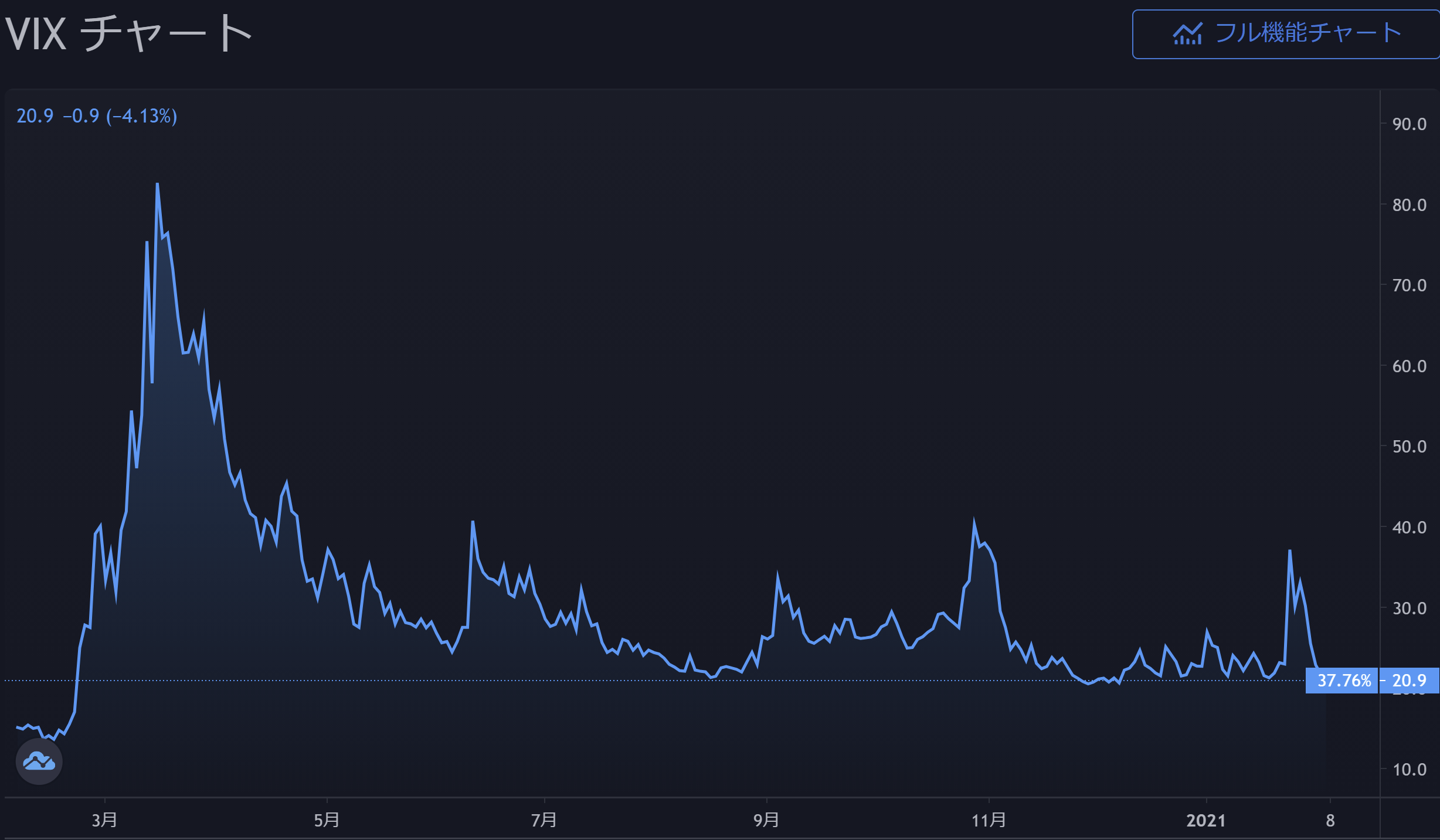Click the 50.0 price scale label
The image size is (1440, 840).
[1409, 447]
